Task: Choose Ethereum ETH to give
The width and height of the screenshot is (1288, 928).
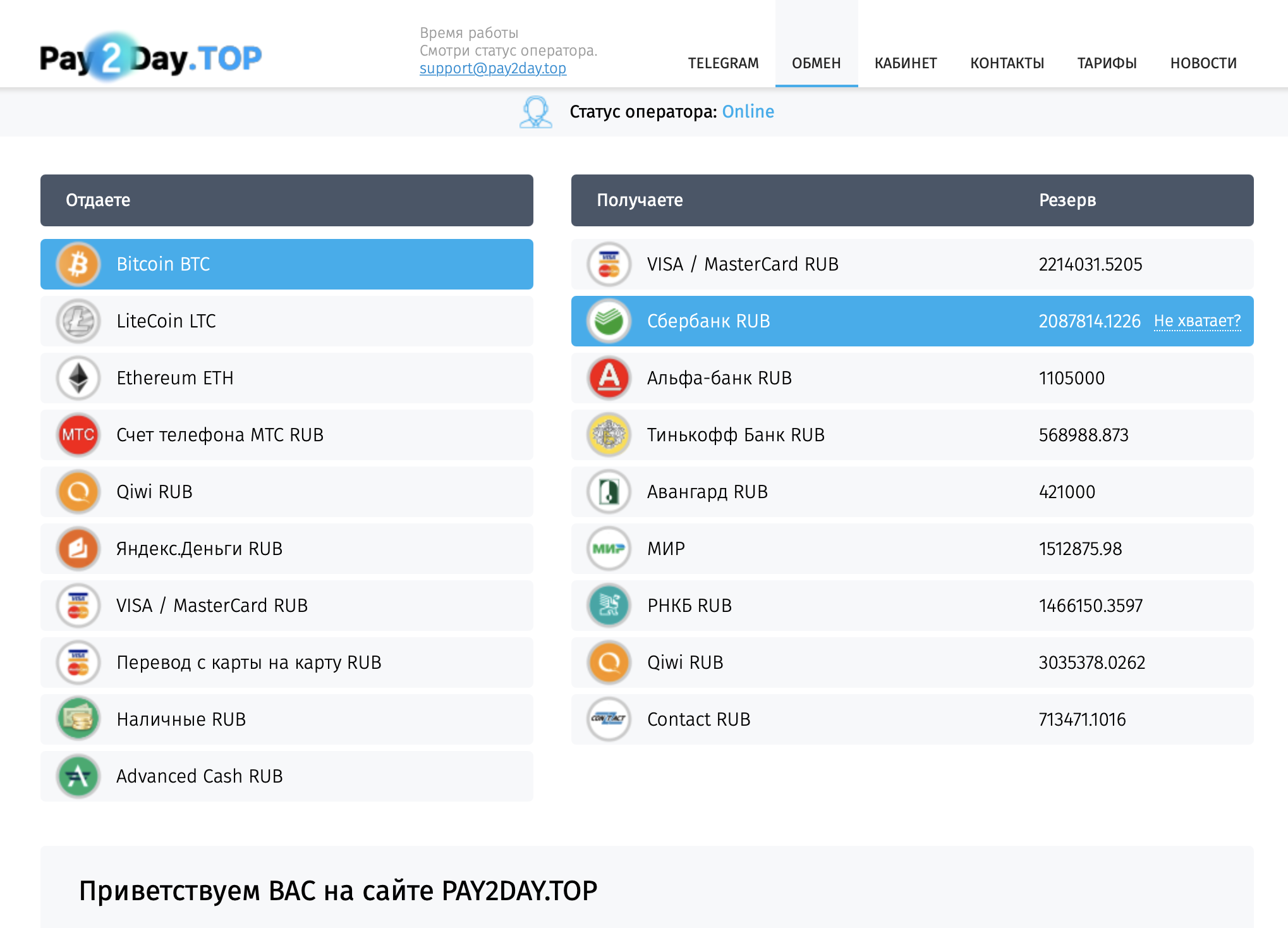Action: click(x=287, y=378)
